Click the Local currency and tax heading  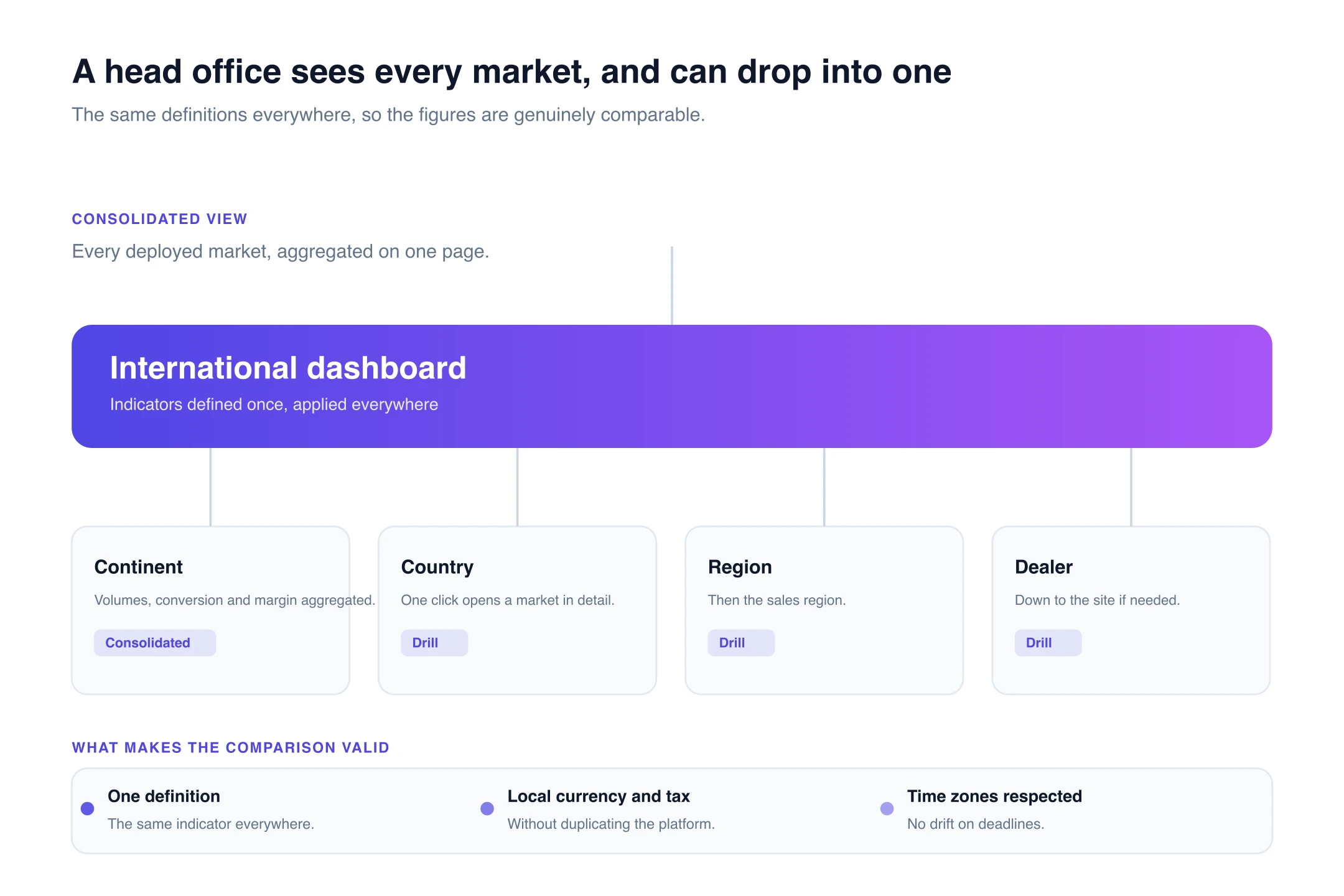pyautogui.click(x=599, y=796)
